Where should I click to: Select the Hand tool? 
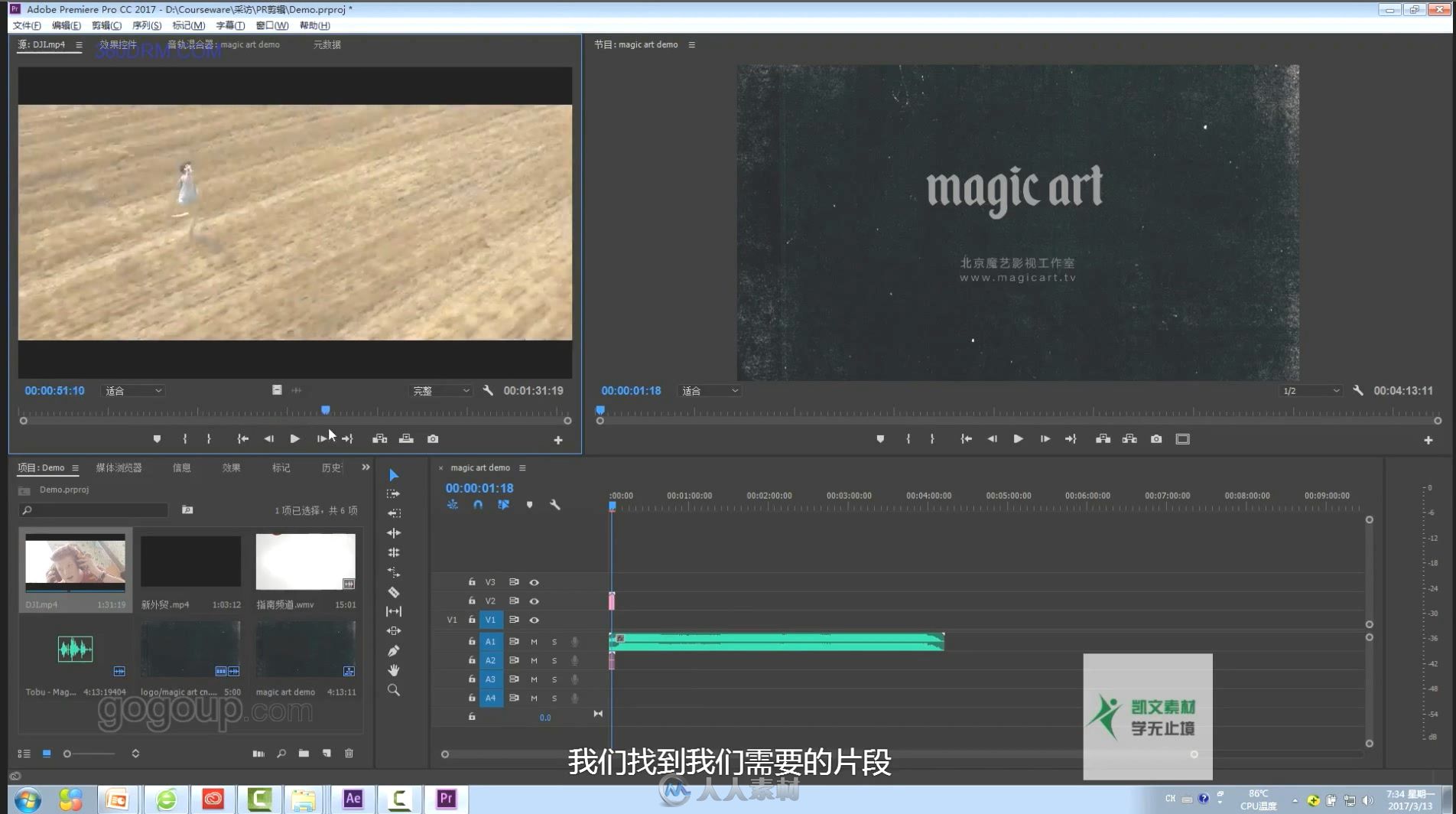(x=394, y=670)
